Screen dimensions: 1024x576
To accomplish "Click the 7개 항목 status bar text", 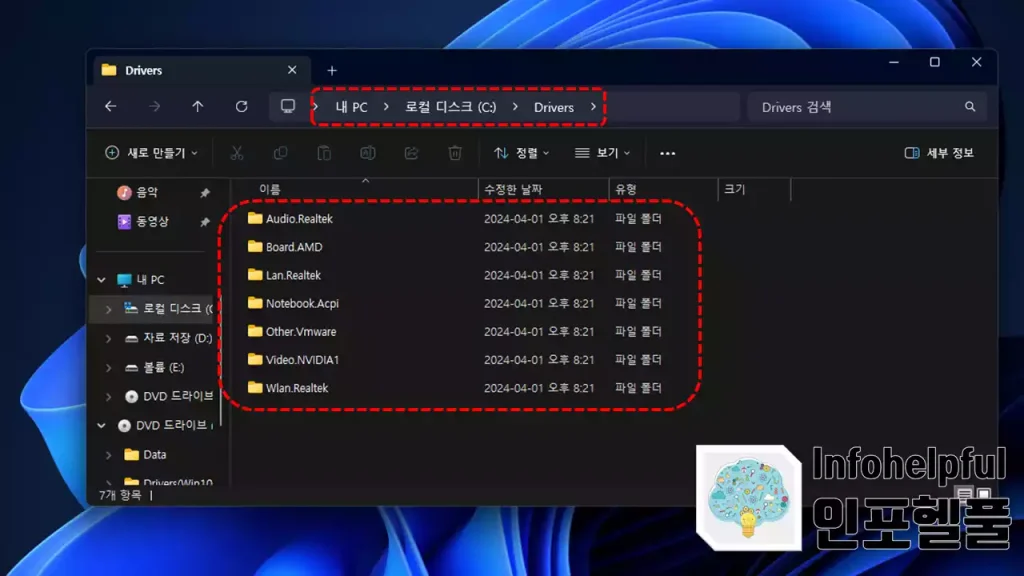I will click(x=120, y=495).
